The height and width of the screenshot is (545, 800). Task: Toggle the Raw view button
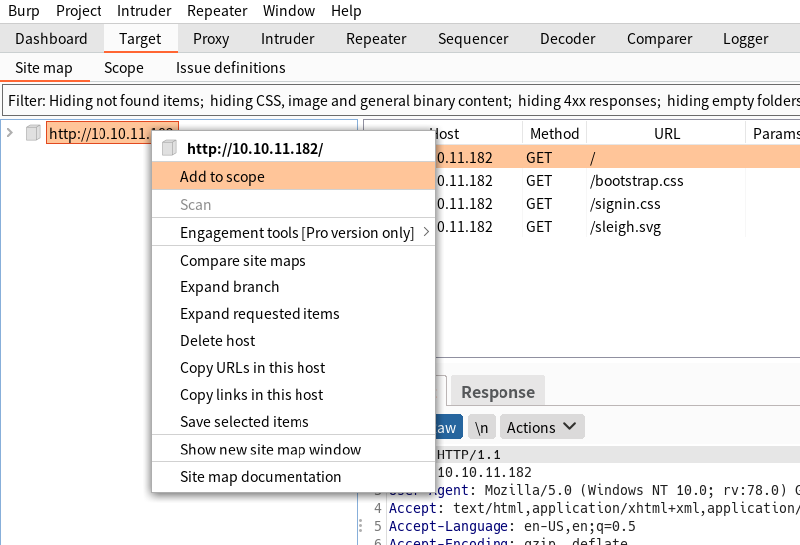pos(448,427)
